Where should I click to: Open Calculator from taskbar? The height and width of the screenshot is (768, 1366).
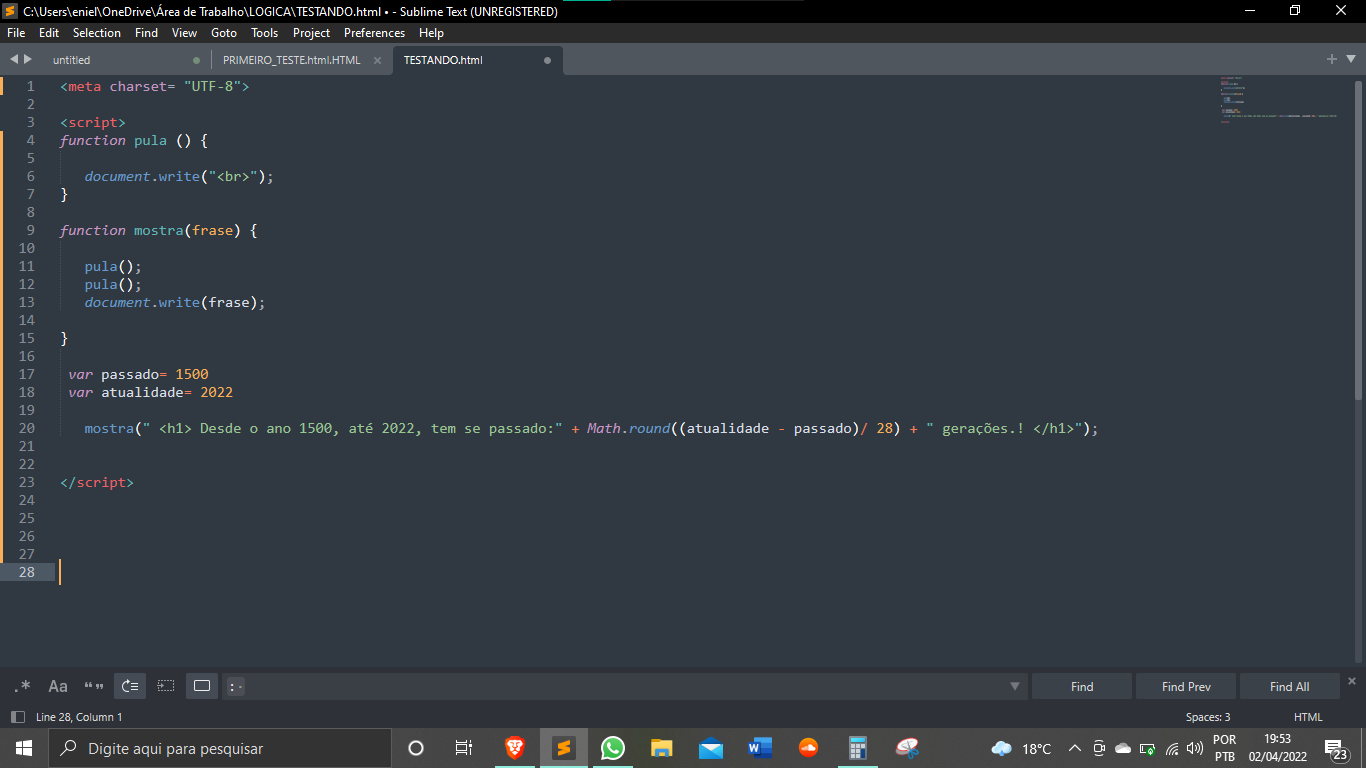pos(858,748)
